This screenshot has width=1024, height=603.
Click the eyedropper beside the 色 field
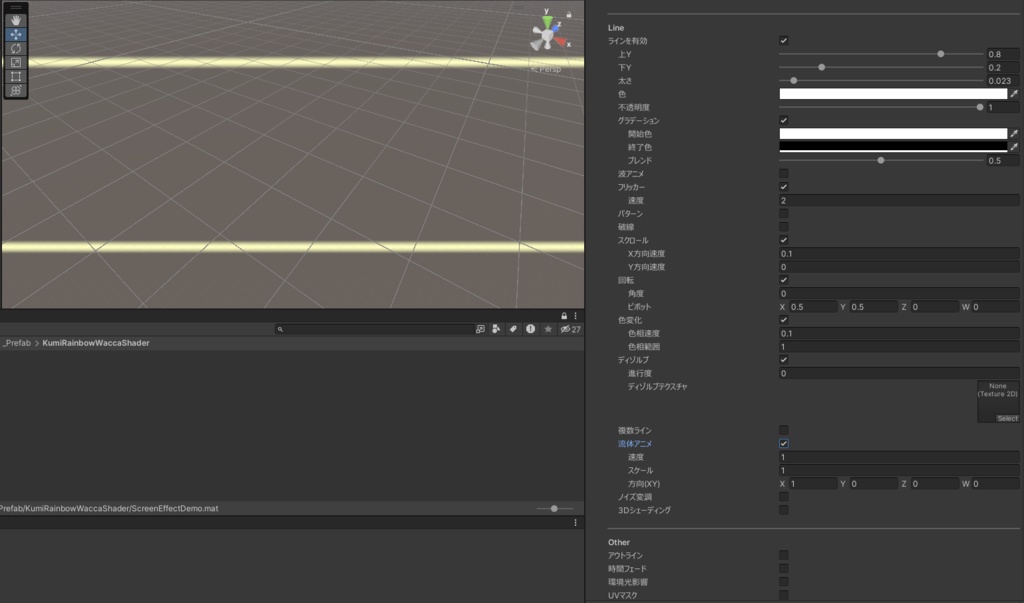pyautogui.click(x=1014, y=93)
